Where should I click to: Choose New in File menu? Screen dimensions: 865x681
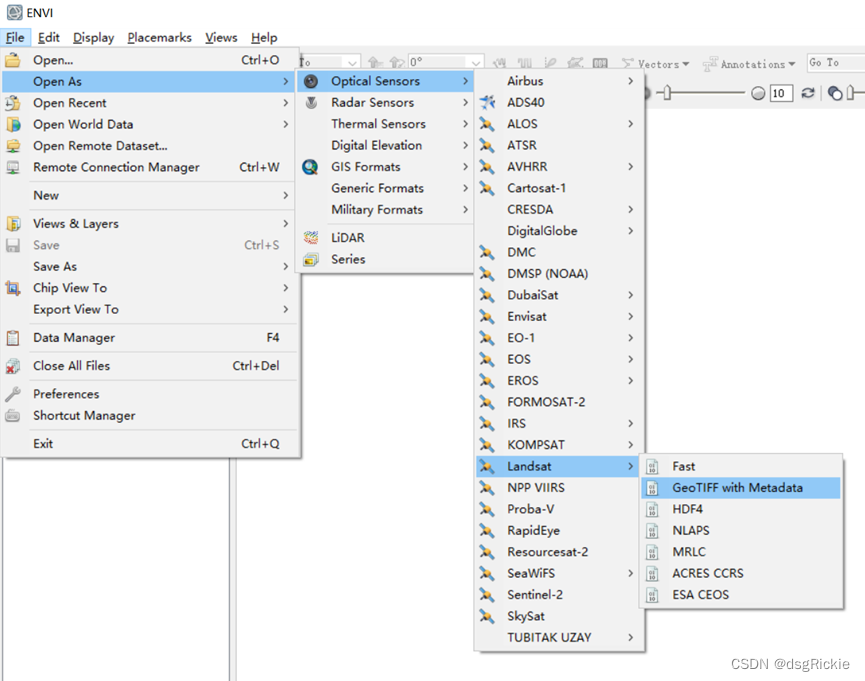pyautogui.click(x=150, y=195)
